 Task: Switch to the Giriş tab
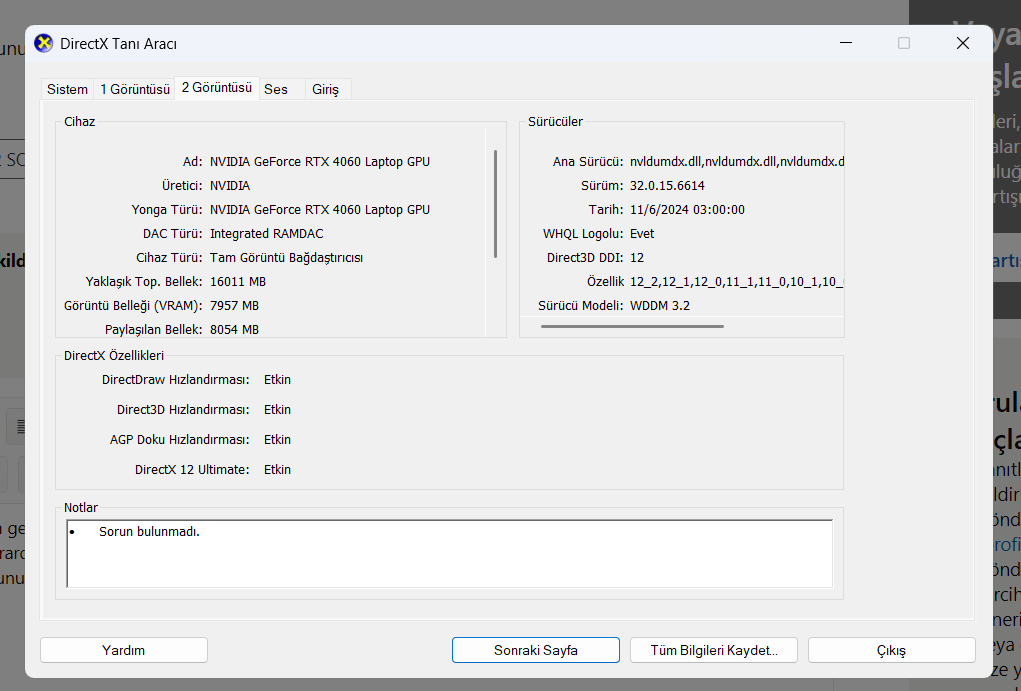point(326,89)
